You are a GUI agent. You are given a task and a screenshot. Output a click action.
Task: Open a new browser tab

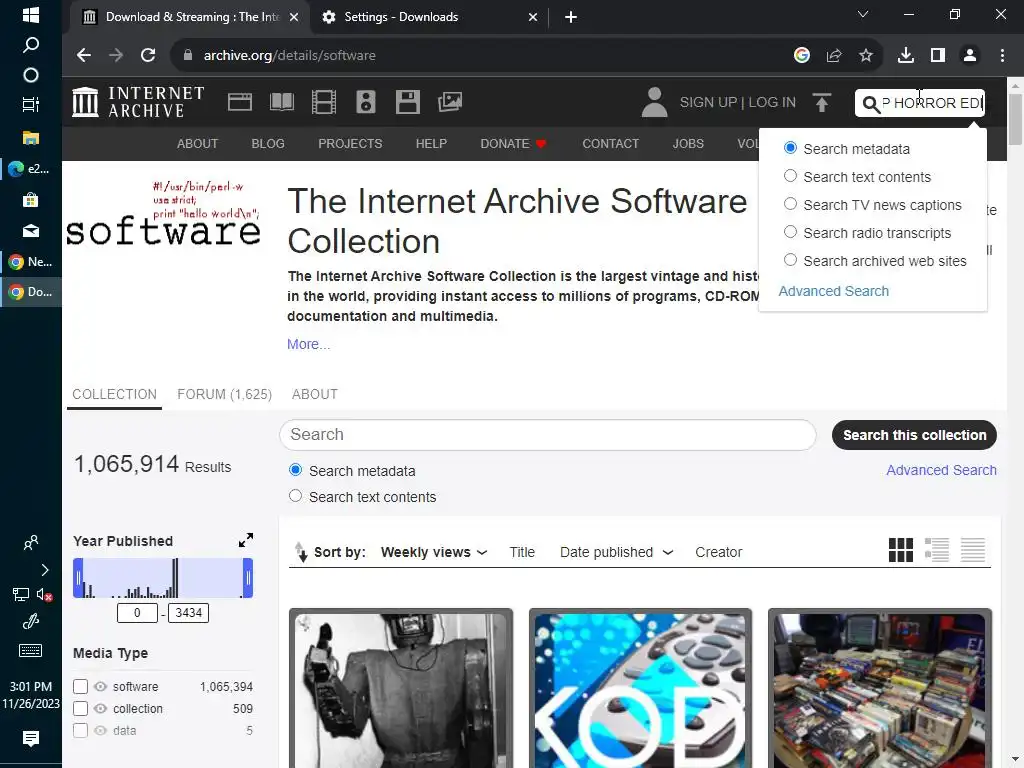click(x=571, y=17)
